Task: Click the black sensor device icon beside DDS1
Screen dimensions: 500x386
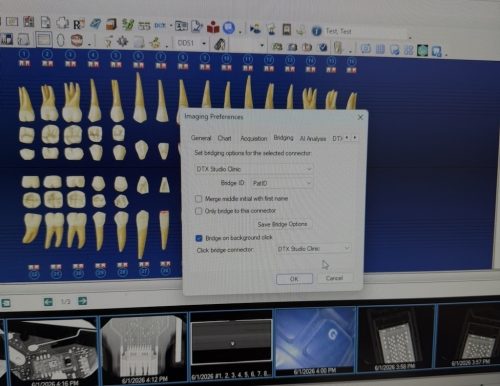Action: 219,44
